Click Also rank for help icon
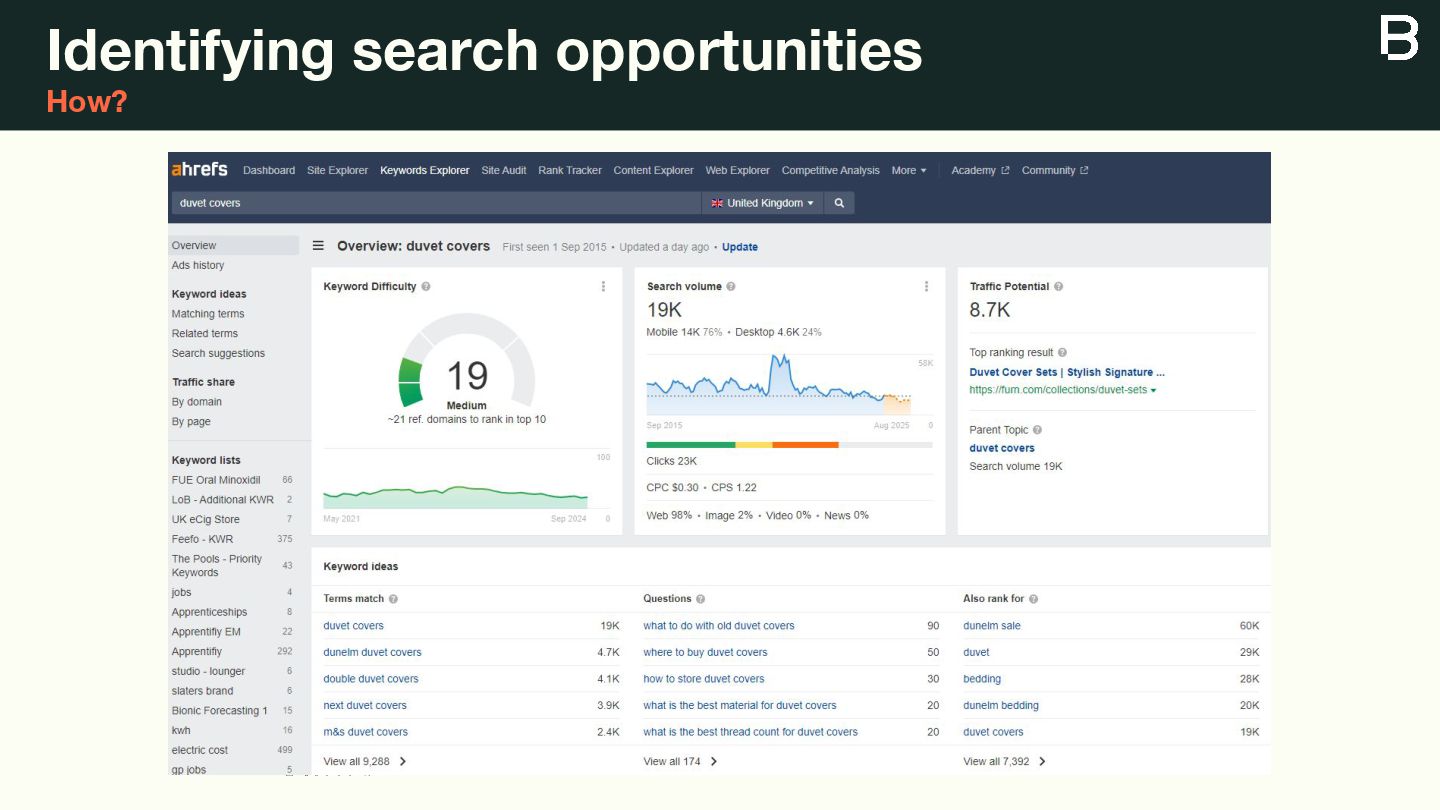 [x=1033, y=599]
